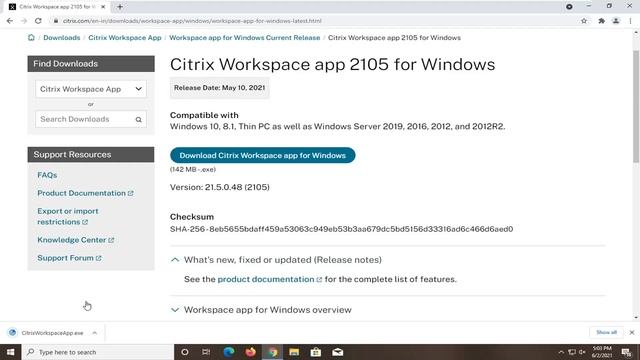Open the Citrix Workspace App breadcrumb link
The width and height of the screenshot is (640, 360).
pos(125,38)
